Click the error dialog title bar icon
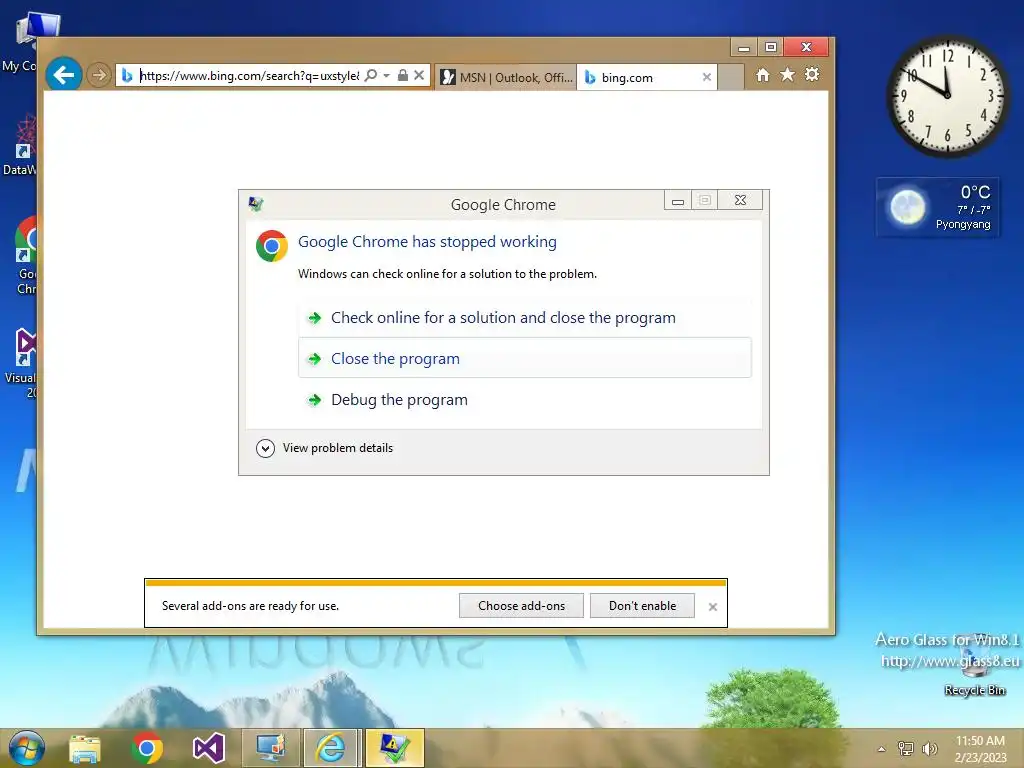Image resolution: width=1024 pixels, height=768 pixels. 256,204
